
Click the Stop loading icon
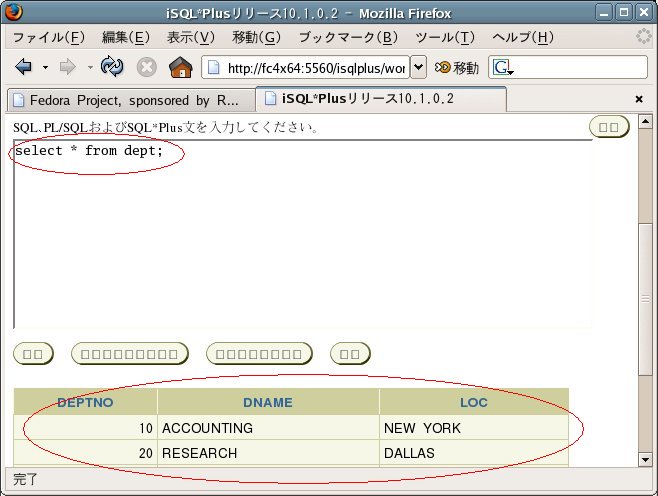[146, 67]
